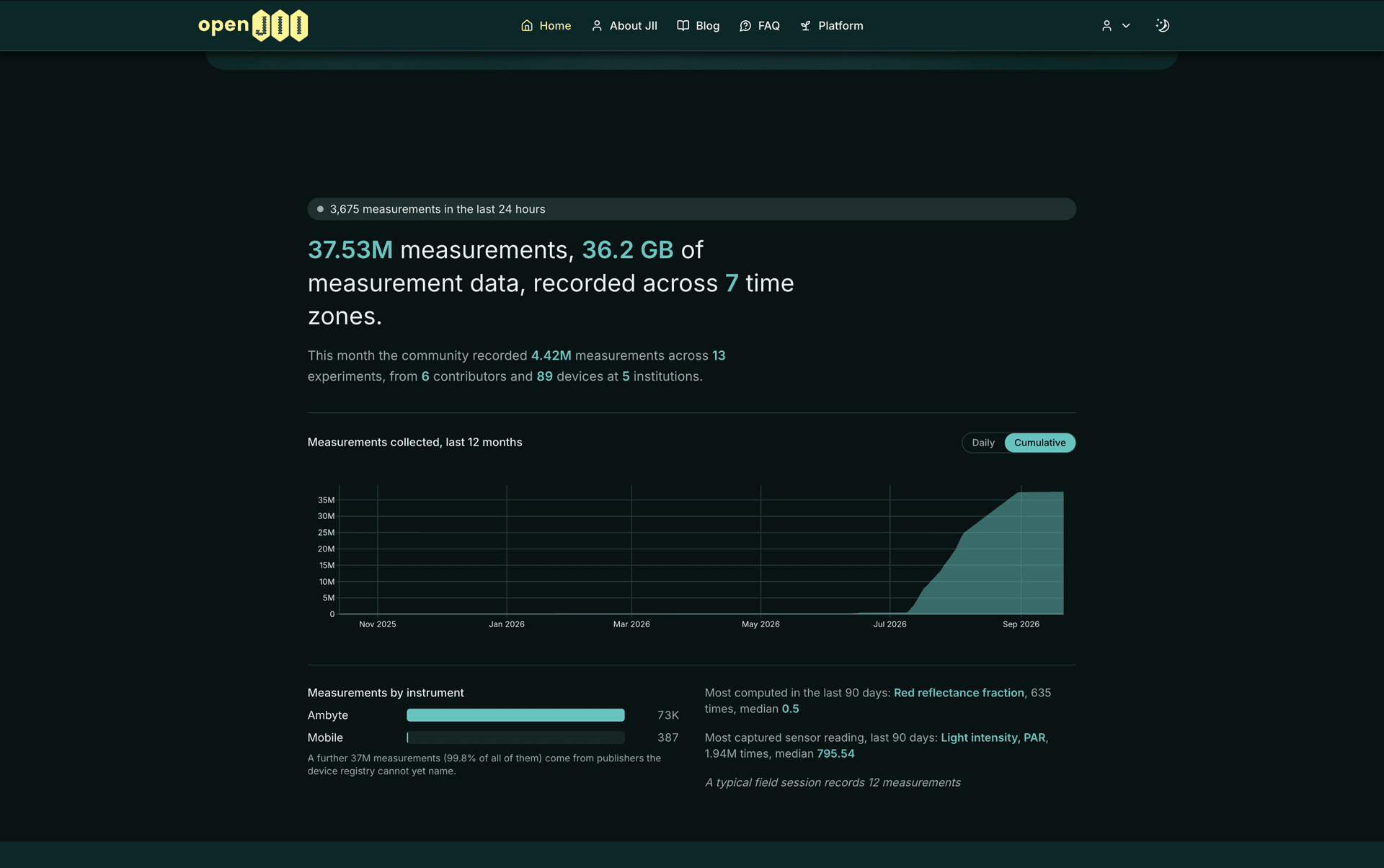This screenshot has width=1384, height=868.
Task: Click the Light intensity, PAR text
Action: [x=993, y=738]
